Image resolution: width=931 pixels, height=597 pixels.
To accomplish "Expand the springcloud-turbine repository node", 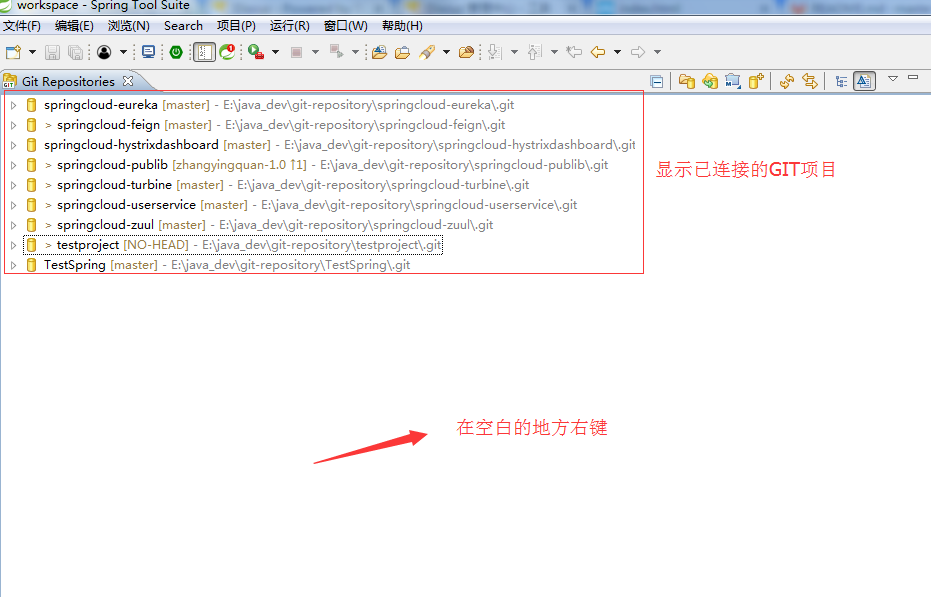I will coord(13,185).
